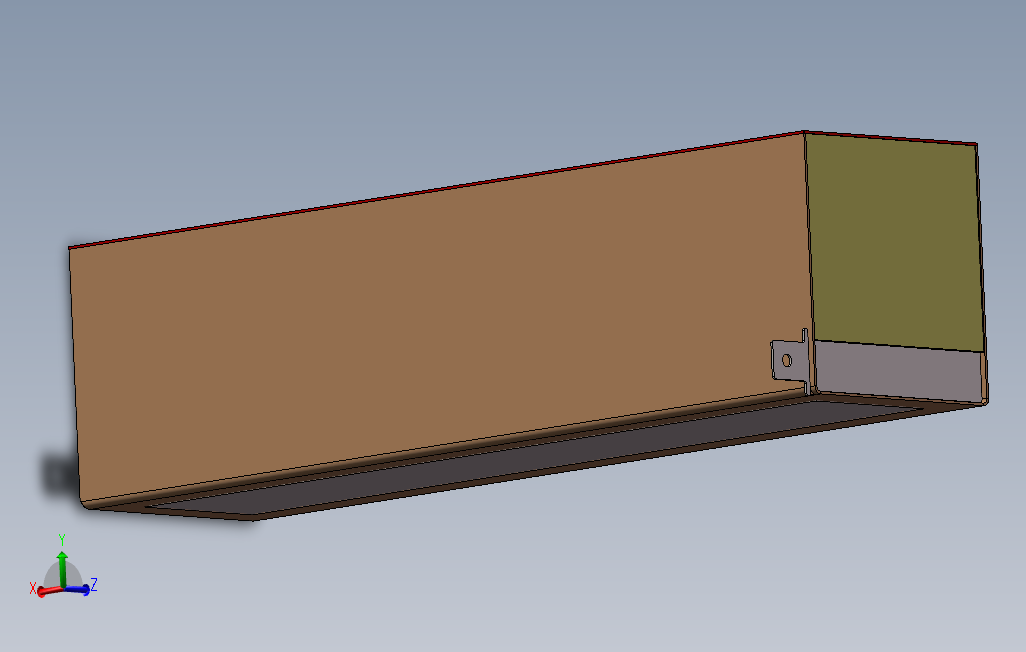Select the round hole in the mounting tab
Screen dimensions: 1026x652
[787, 361]
